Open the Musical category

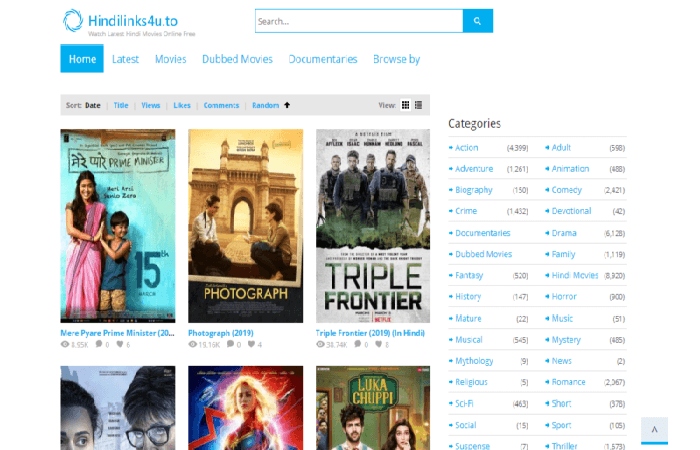click(x=469, y=340)
